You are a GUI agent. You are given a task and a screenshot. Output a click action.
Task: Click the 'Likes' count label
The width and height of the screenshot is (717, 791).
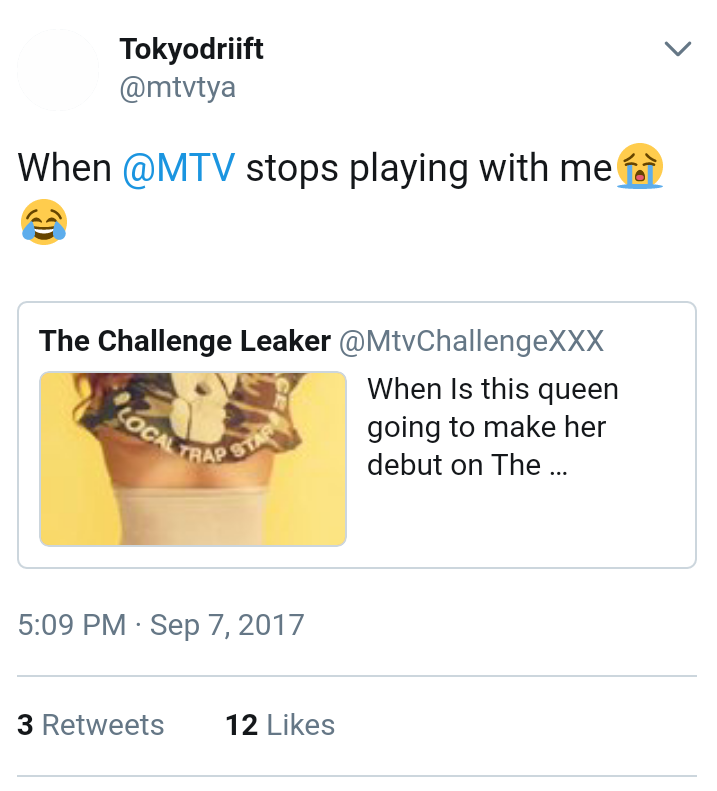301,725
